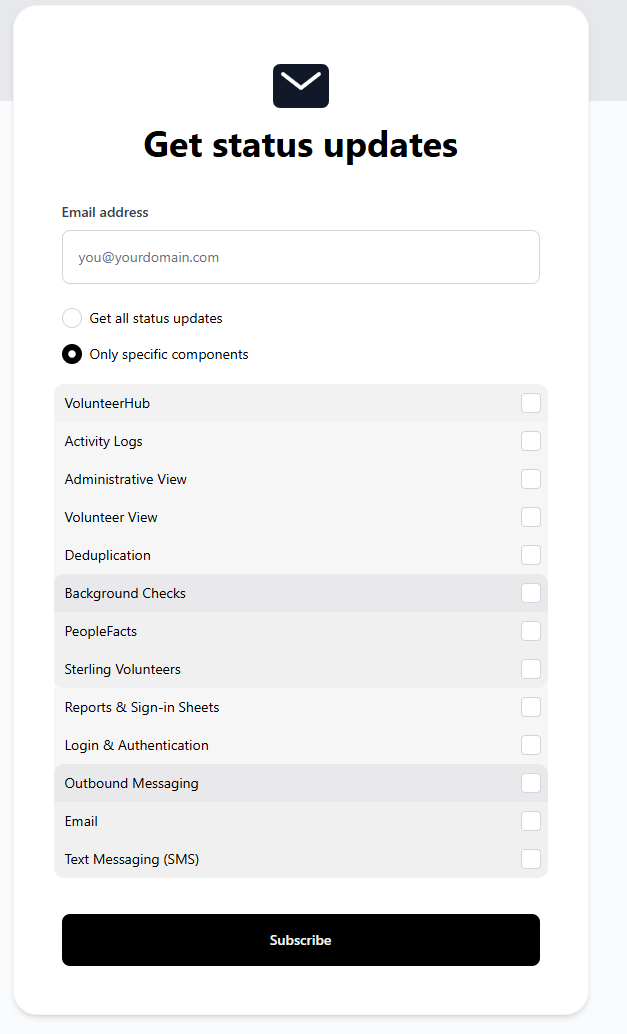Enable the Email component checkbox
Image resolution: width=627 pixels, height=1034 pixels.
[530, 821]
